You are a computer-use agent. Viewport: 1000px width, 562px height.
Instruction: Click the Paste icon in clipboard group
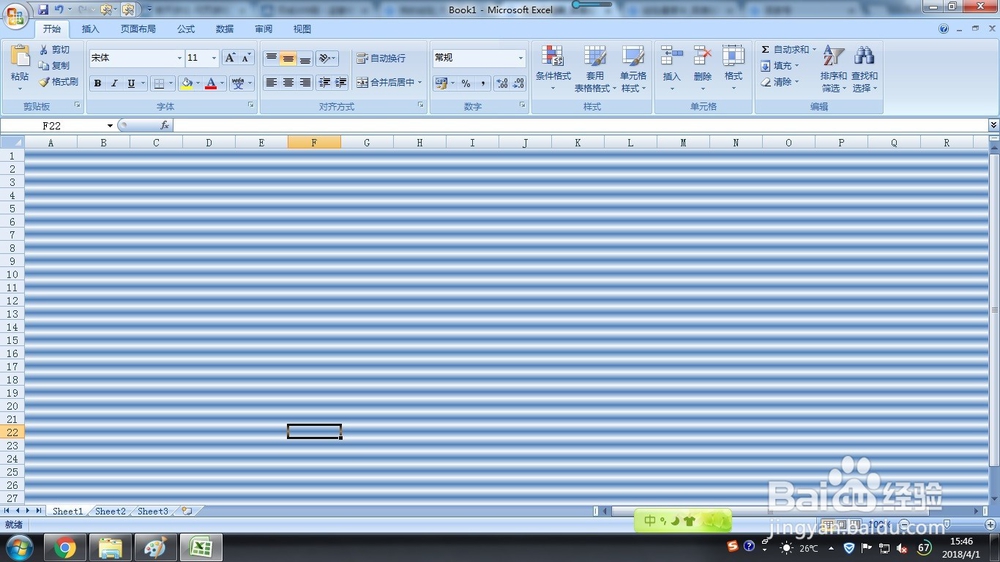(x=20, y=56)
